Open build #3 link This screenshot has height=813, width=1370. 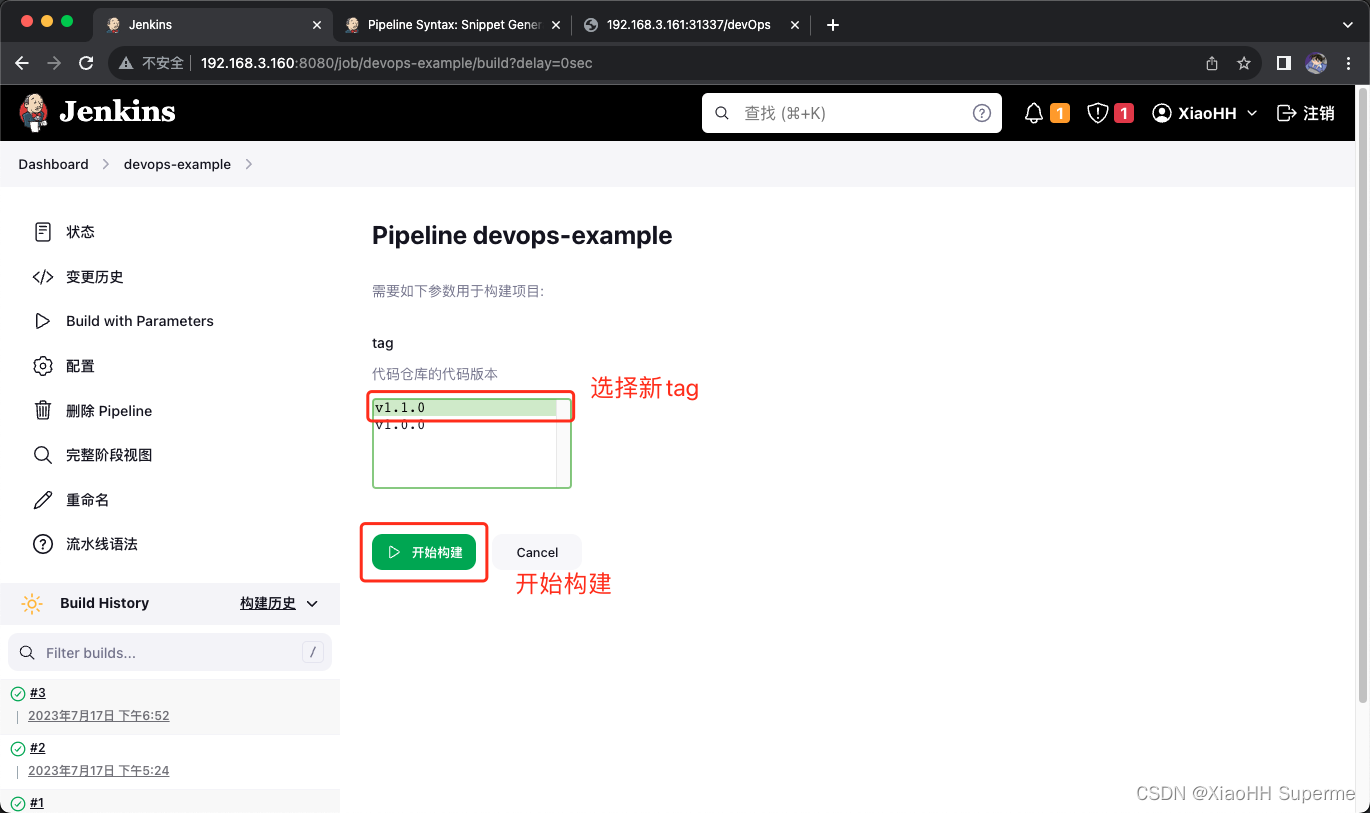click(x=38, y=693)
